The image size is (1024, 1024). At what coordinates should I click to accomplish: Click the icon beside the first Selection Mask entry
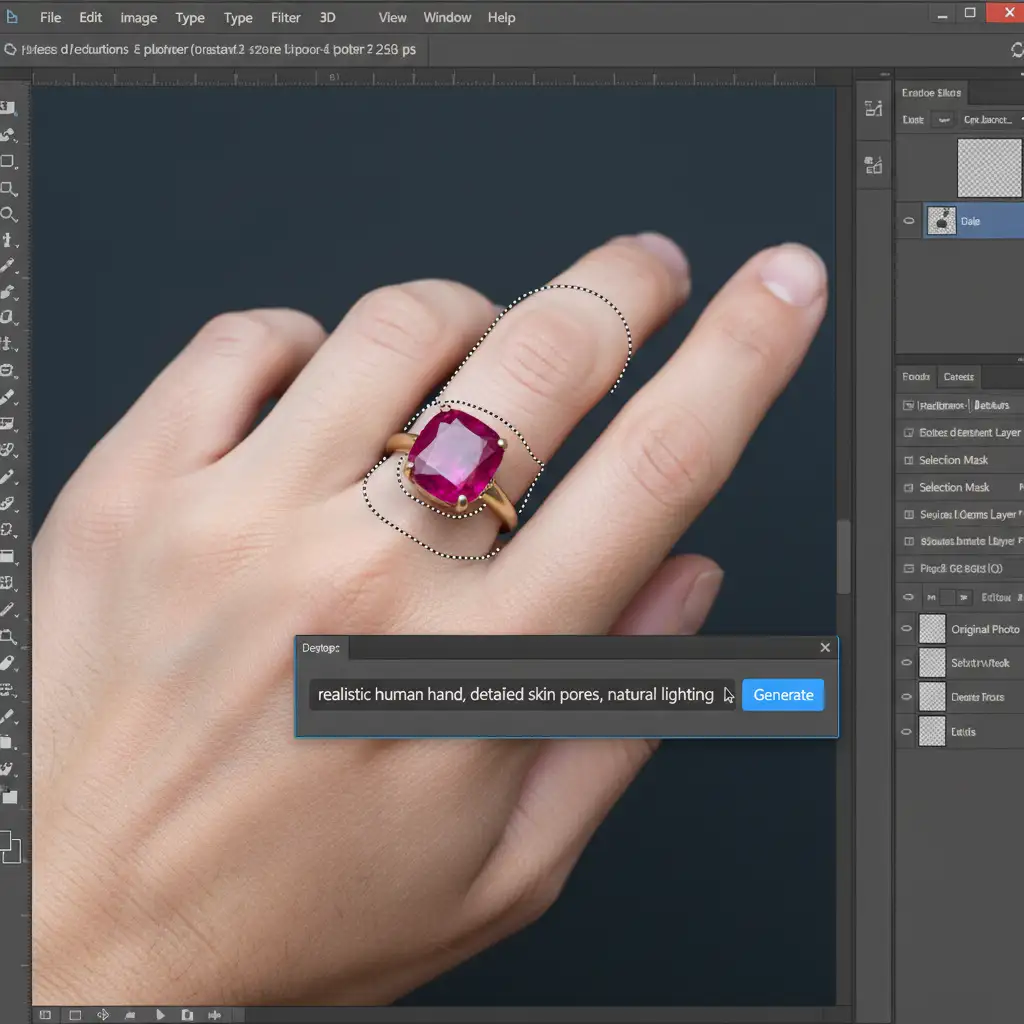tap(908, 460)
